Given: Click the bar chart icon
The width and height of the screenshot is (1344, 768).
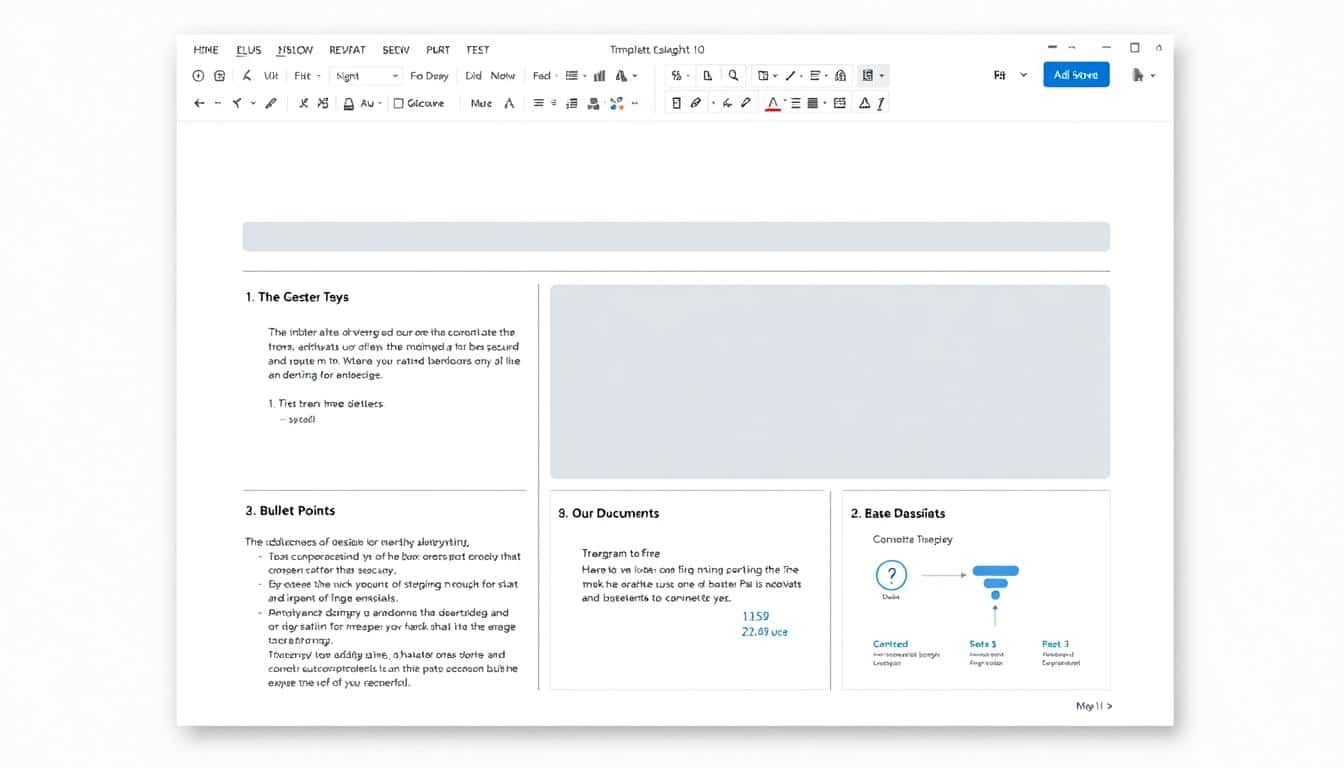Looking at the screenshot, I should click(600, 76).
